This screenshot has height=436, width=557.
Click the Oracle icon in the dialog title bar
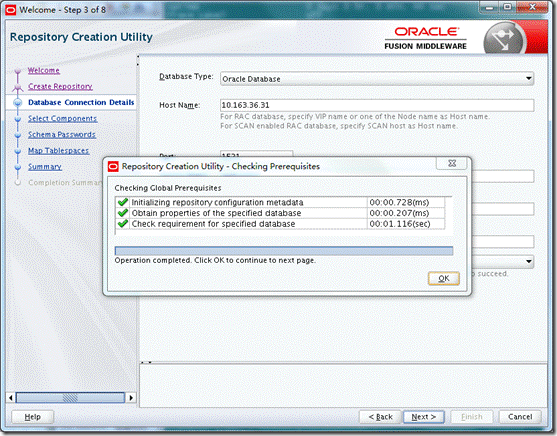pos(113,166)
